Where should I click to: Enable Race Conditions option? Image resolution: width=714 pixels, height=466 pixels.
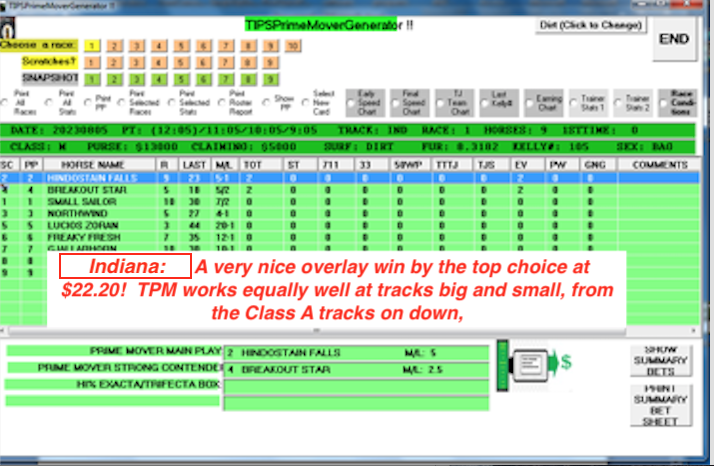(x=678, y=103)
